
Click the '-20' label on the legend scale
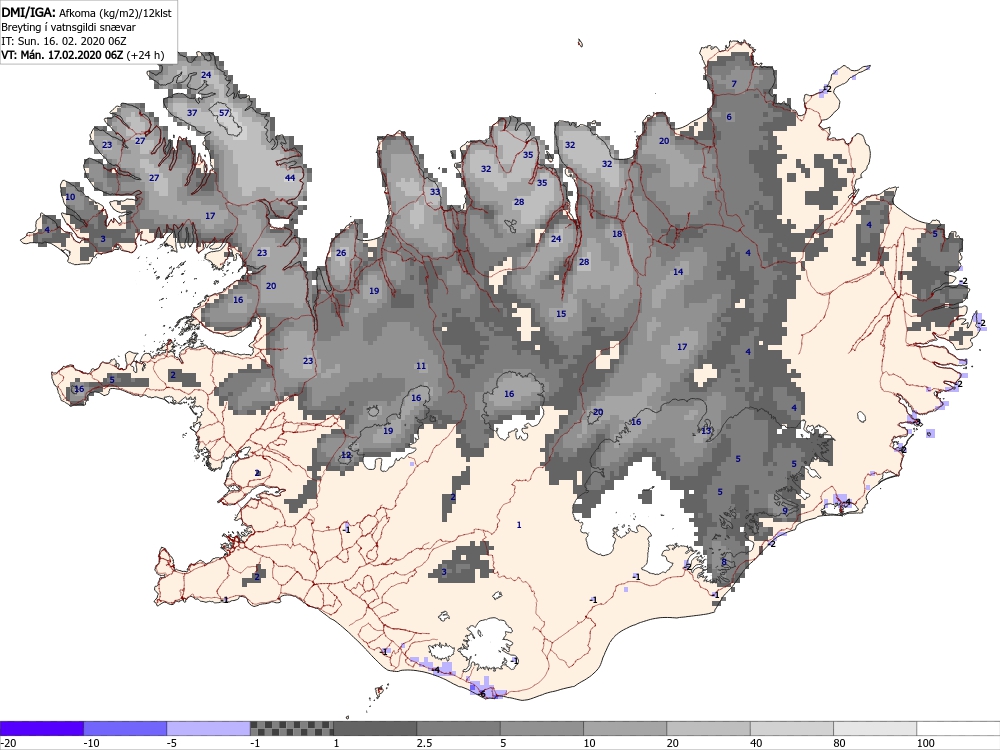coord(8,743)
